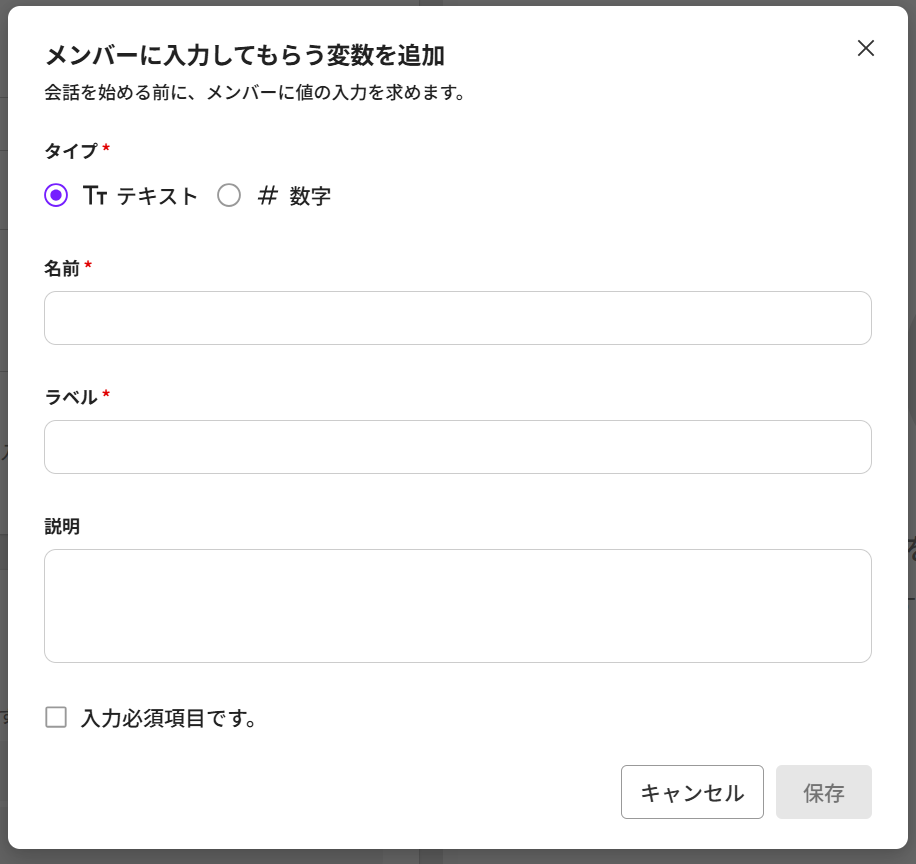Click the Tt text type icon
Viewport: 916px width, 864px height.
pyautogui.click(x=95, y=196)
